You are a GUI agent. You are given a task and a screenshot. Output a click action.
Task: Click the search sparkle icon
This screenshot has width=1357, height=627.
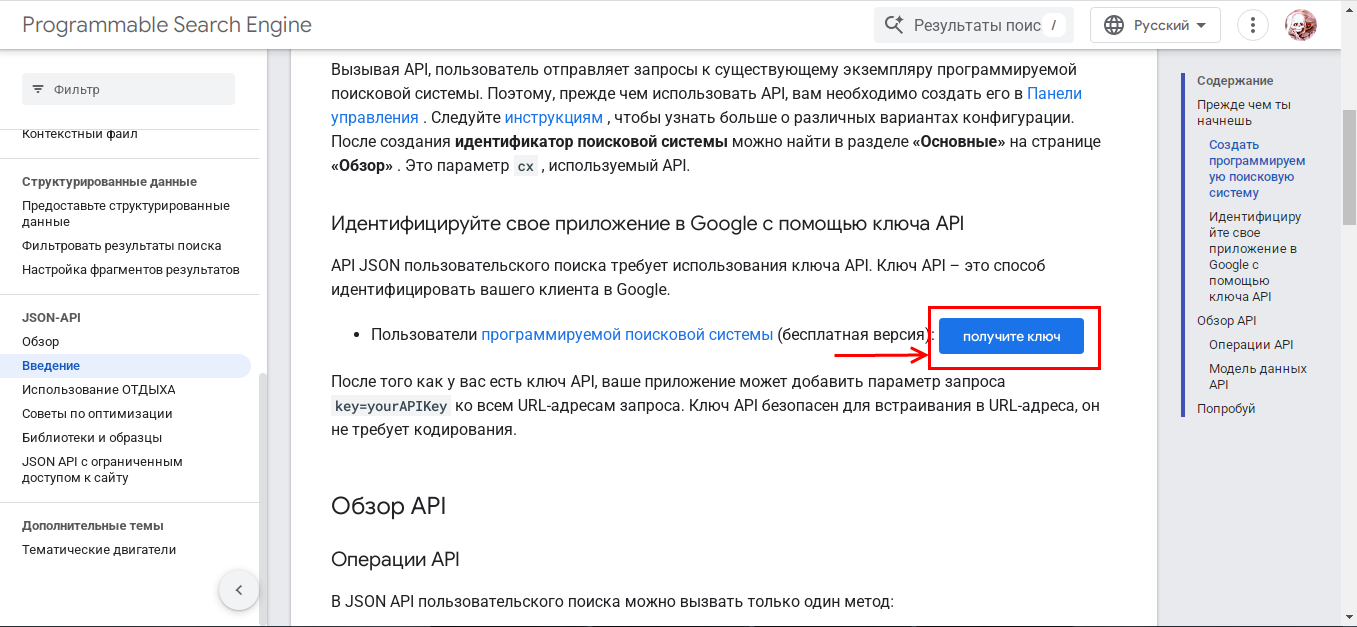click(x=894, y=25)
